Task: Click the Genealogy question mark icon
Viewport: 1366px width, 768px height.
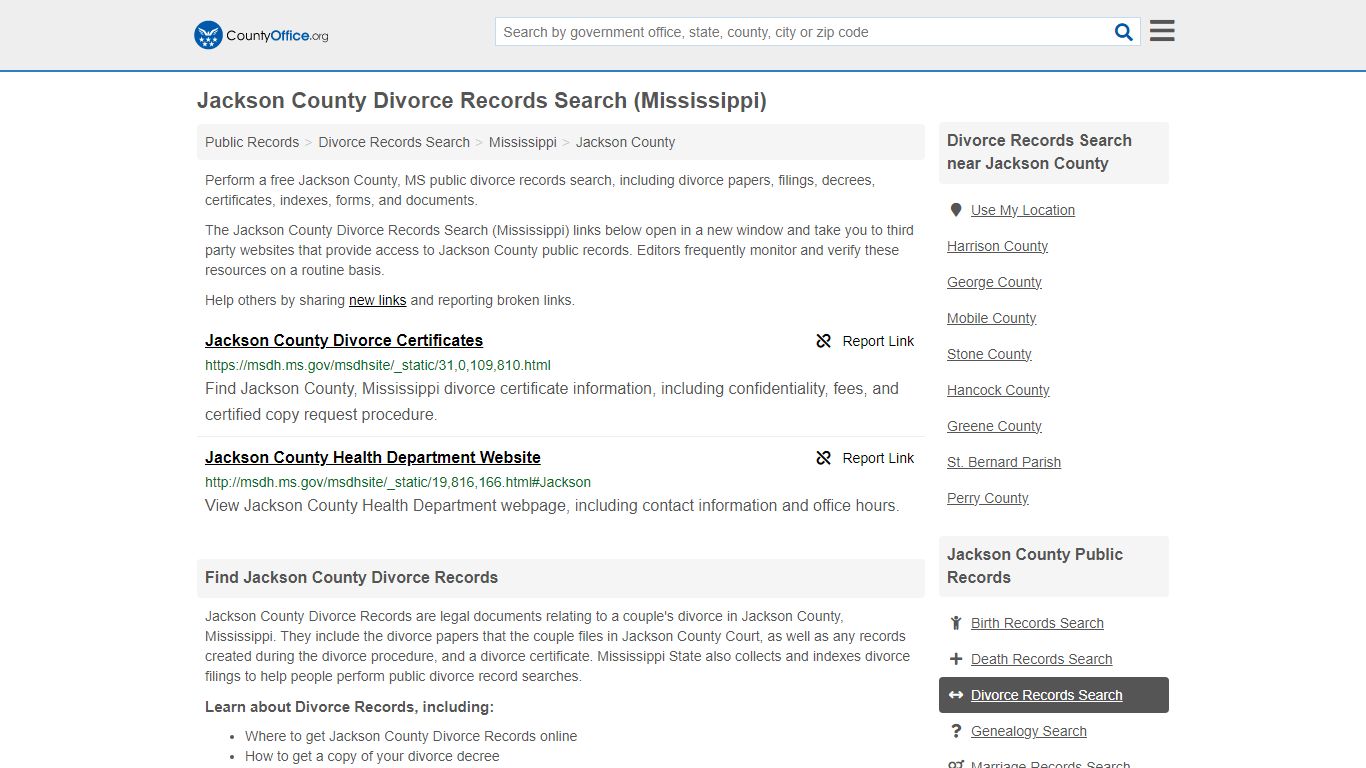Action: [956, 731]
